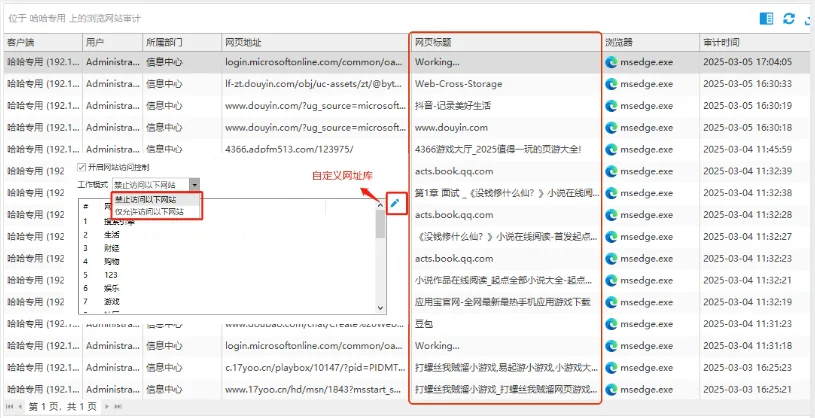Sort by 客户端 column header

44,43
